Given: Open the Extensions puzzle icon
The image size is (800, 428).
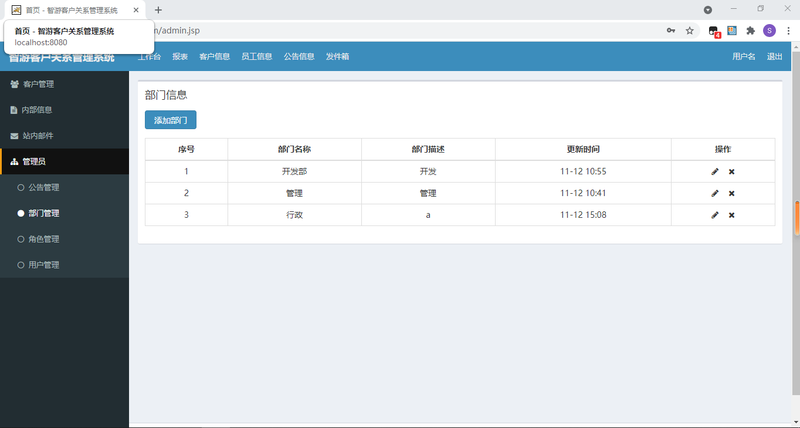Looking at the screenshot, I should click(x=751, y=31).
